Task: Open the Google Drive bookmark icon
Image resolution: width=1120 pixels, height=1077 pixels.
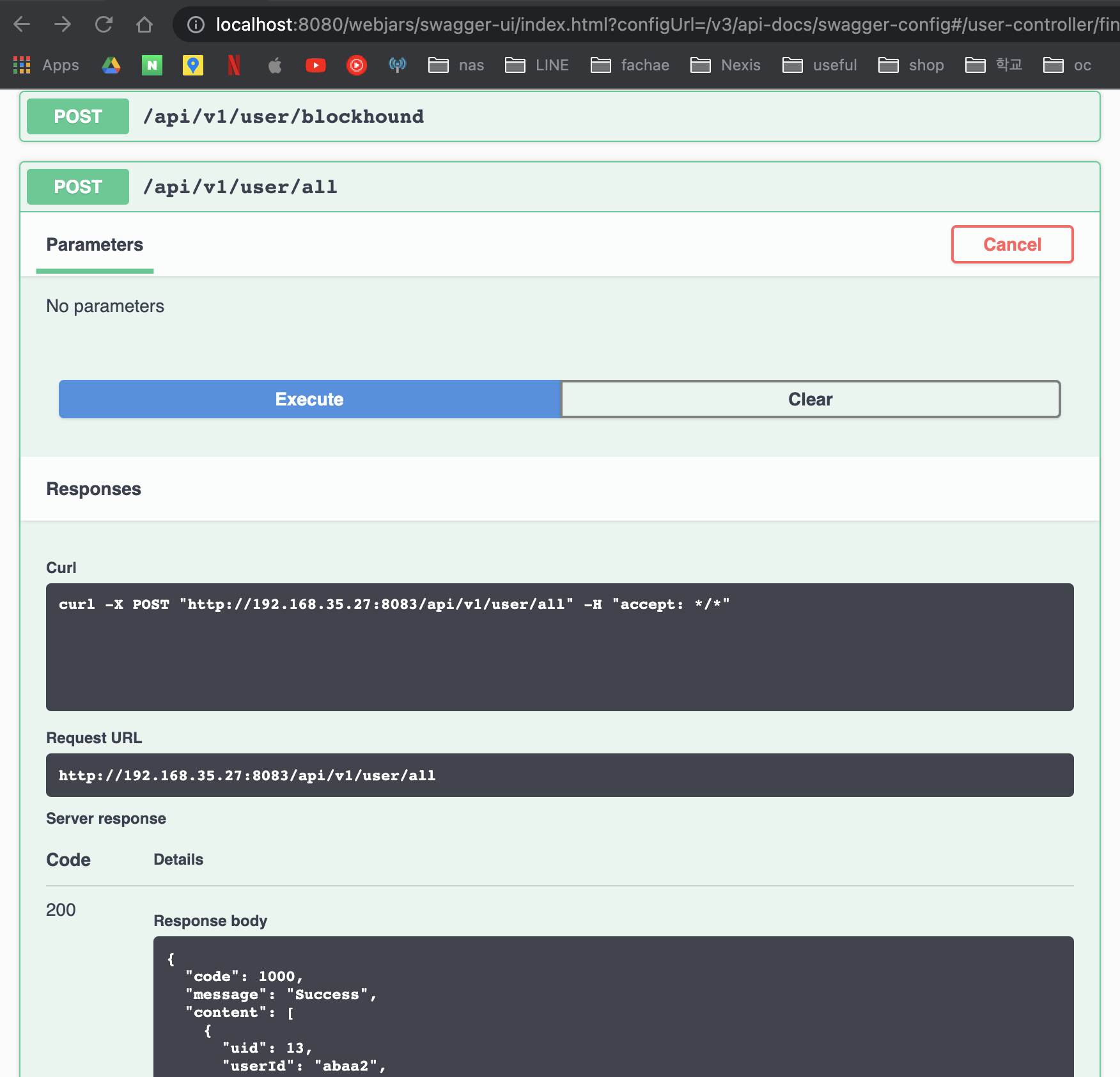Action: (111, 65)
